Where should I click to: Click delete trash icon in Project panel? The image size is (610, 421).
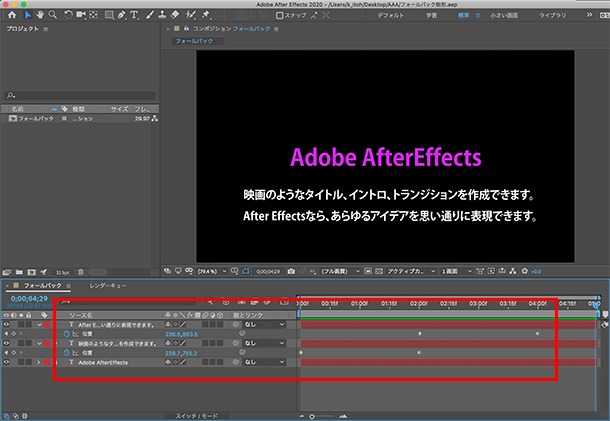(x=81, y=272)
